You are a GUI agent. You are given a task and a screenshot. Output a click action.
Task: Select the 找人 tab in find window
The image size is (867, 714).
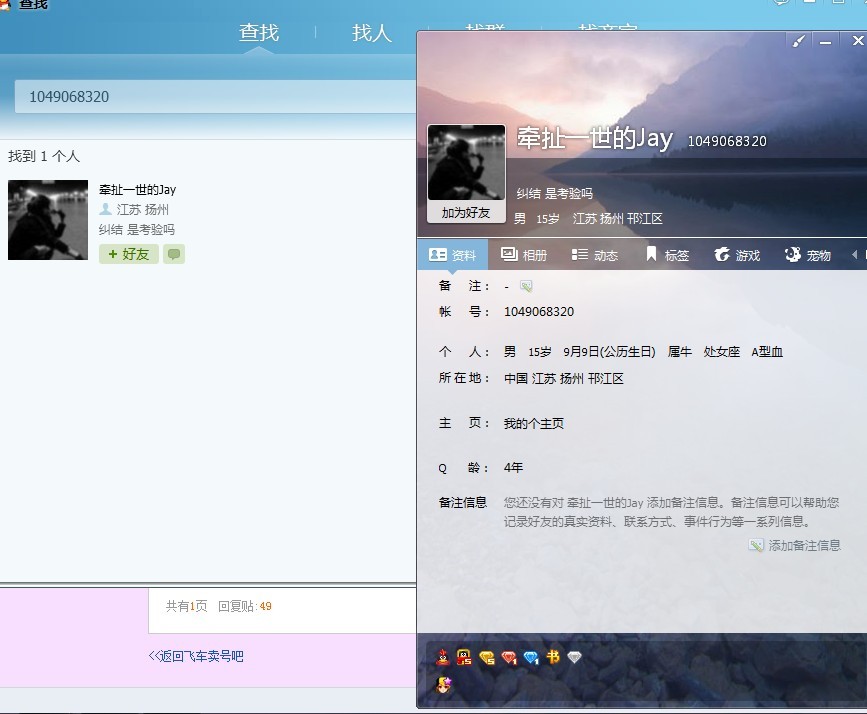coord(372,33)
